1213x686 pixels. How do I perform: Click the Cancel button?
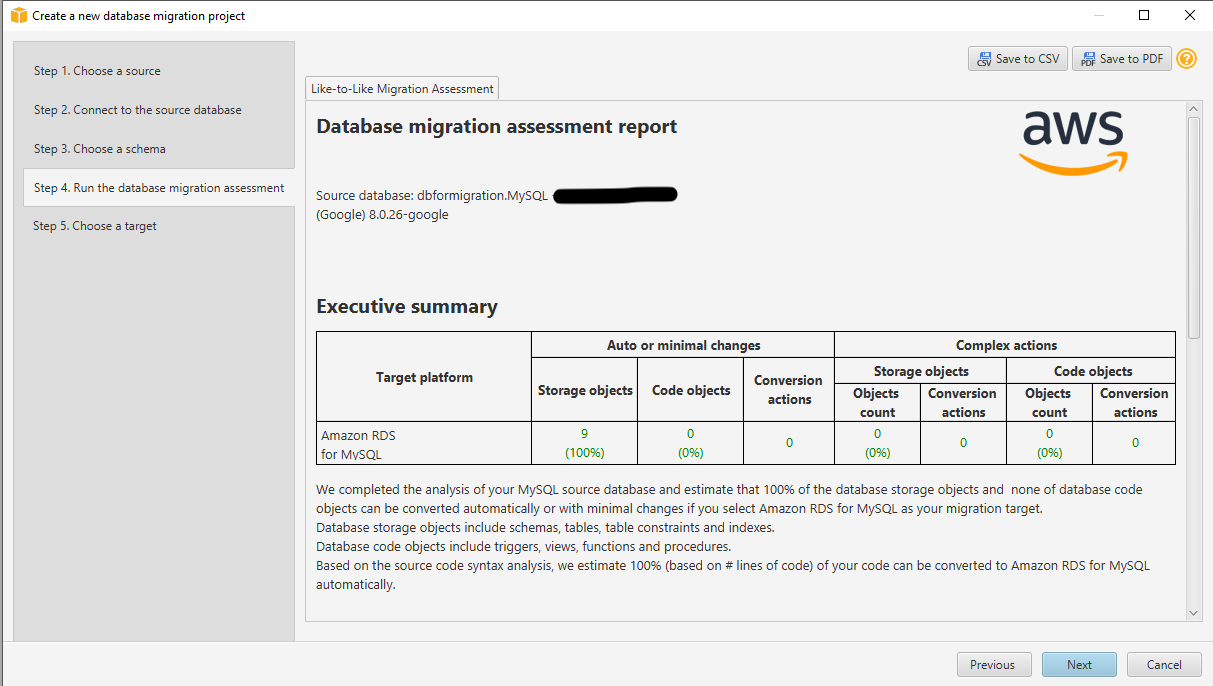coord(1164,665)
